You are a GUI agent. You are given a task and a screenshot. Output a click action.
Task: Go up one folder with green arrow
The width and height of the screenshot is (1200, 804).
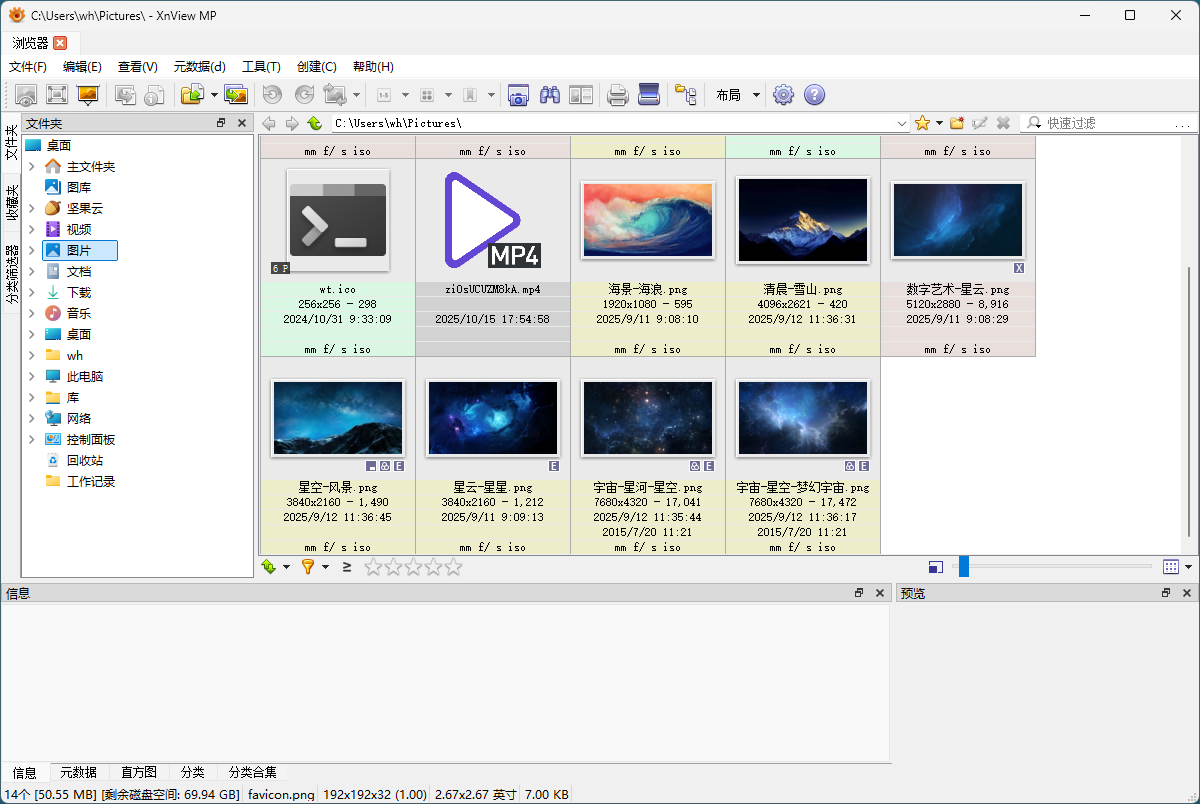(x=315, y=123)
